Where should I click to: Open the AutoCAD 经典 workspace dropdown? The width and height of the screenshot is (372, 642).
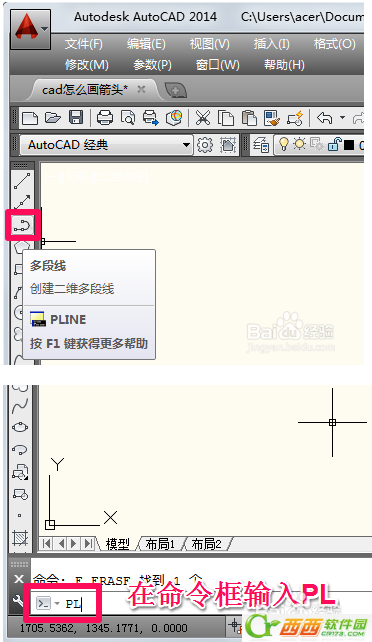(106, 145)
